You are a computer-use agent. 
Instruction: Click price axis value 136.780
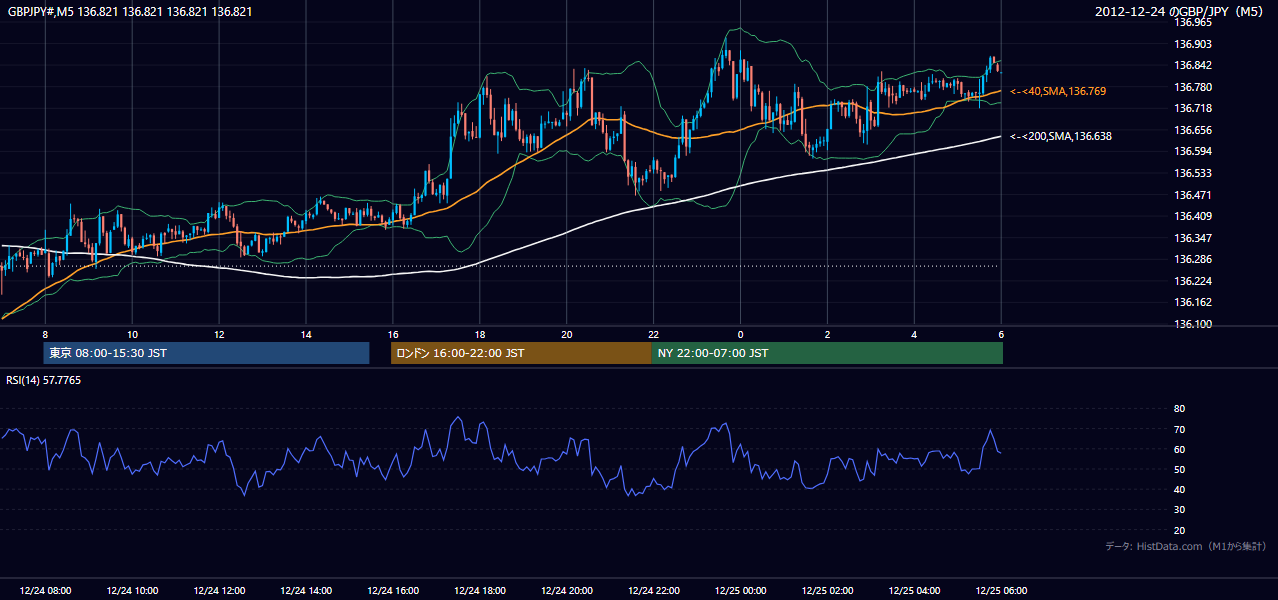[x=1193, y=87]
